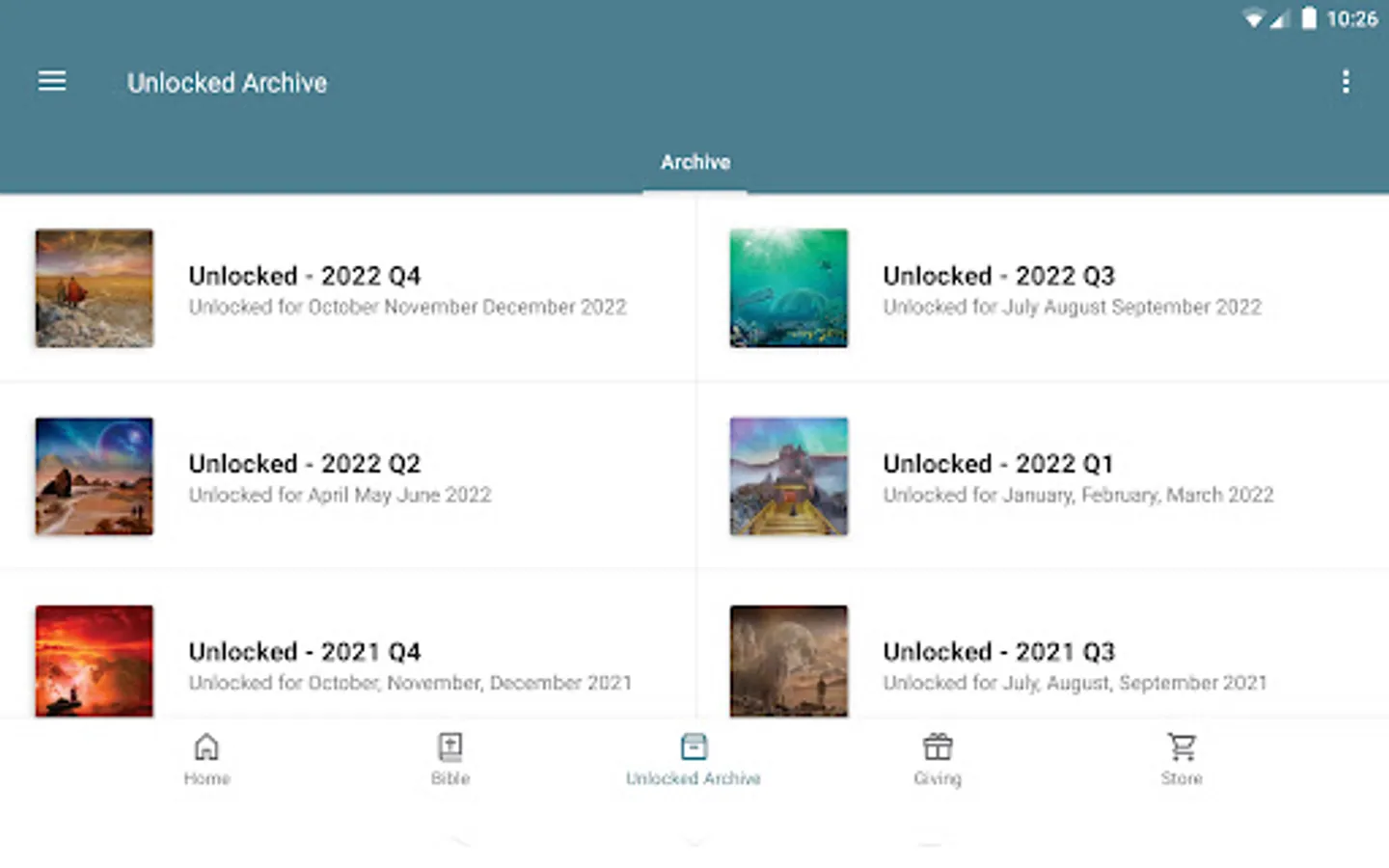
Task: Tap the 2021 Q4 red sunset thumbnail
Action: [95, 662]
